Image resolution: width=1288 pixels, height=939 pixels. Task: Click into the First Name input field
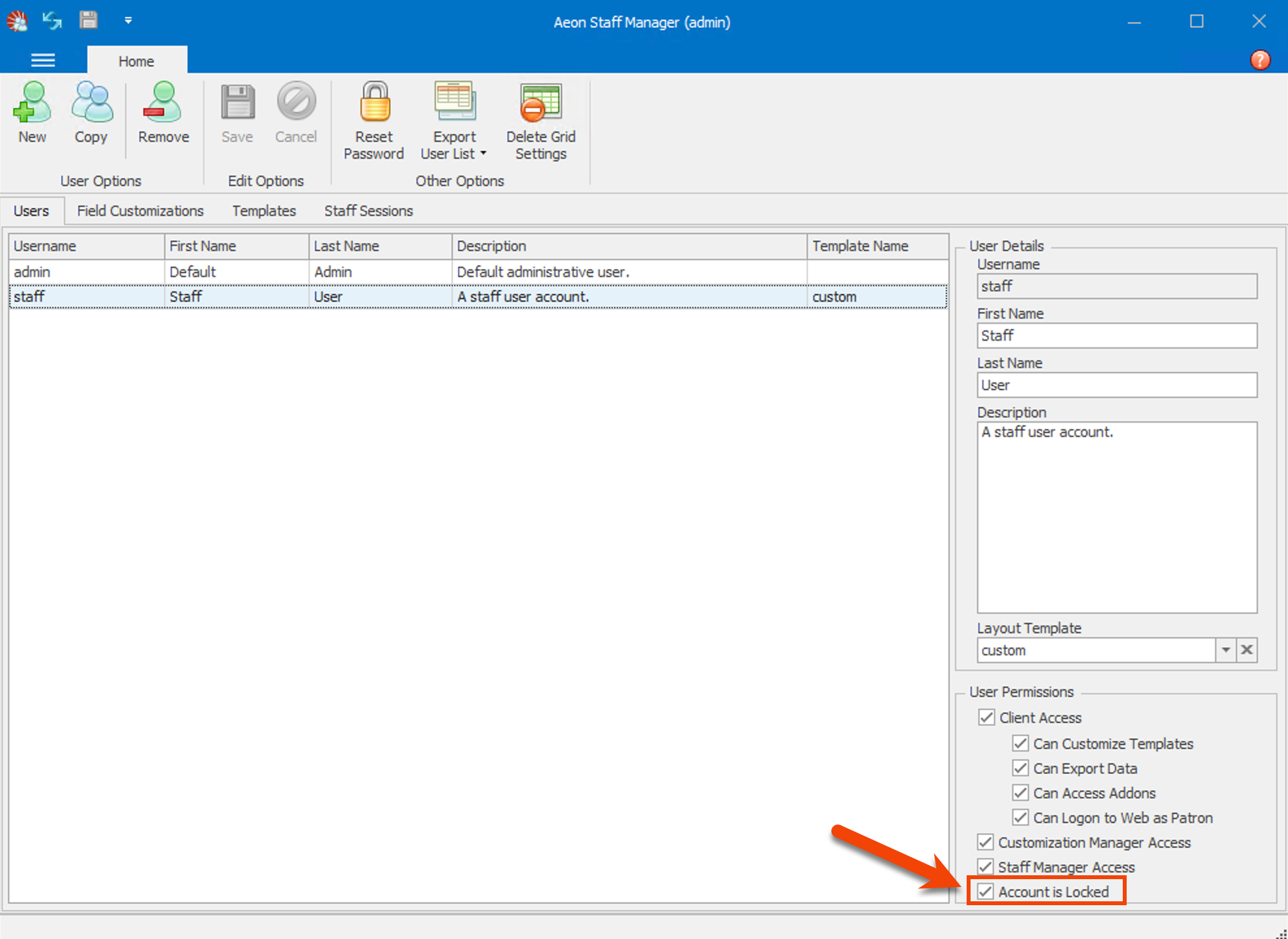[x=1116, y=336]
